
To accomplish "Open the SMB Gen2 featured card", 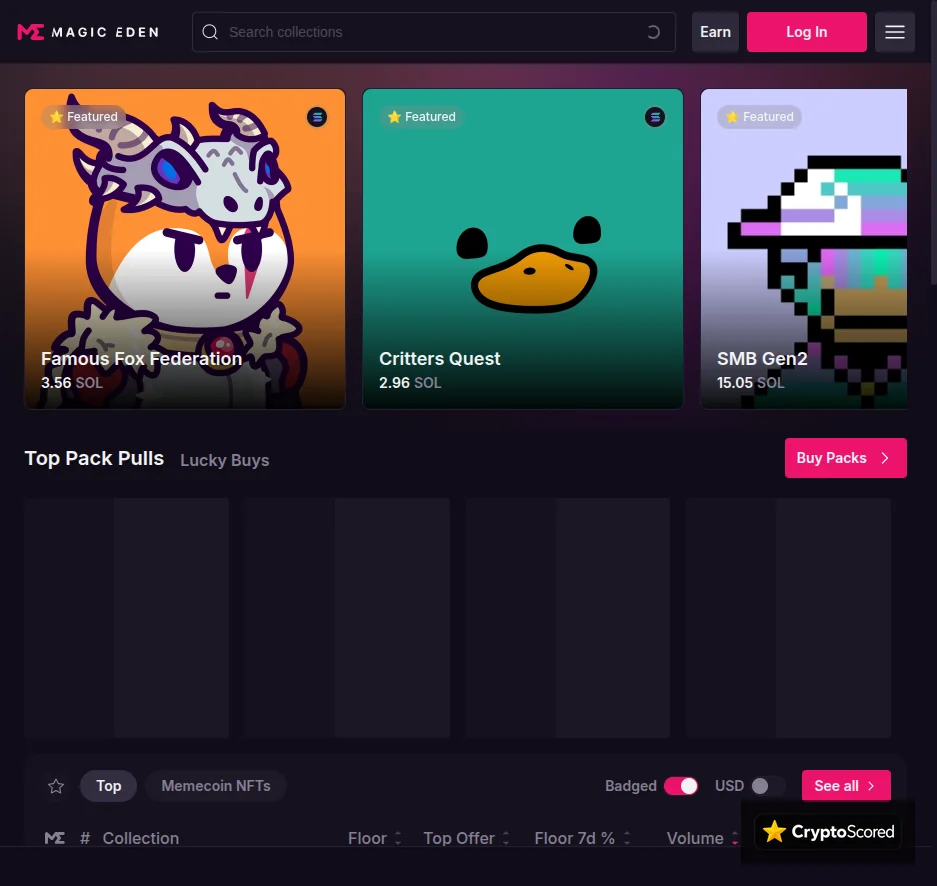I will [804, 249].
